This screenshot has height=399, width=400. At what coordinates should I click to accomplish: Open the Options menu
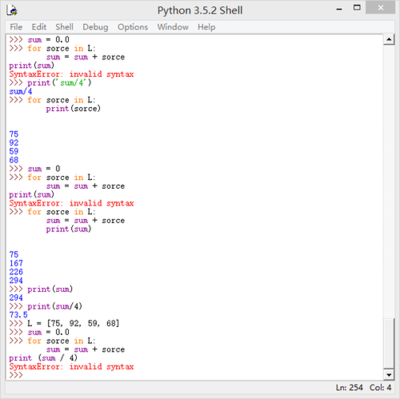132,27
